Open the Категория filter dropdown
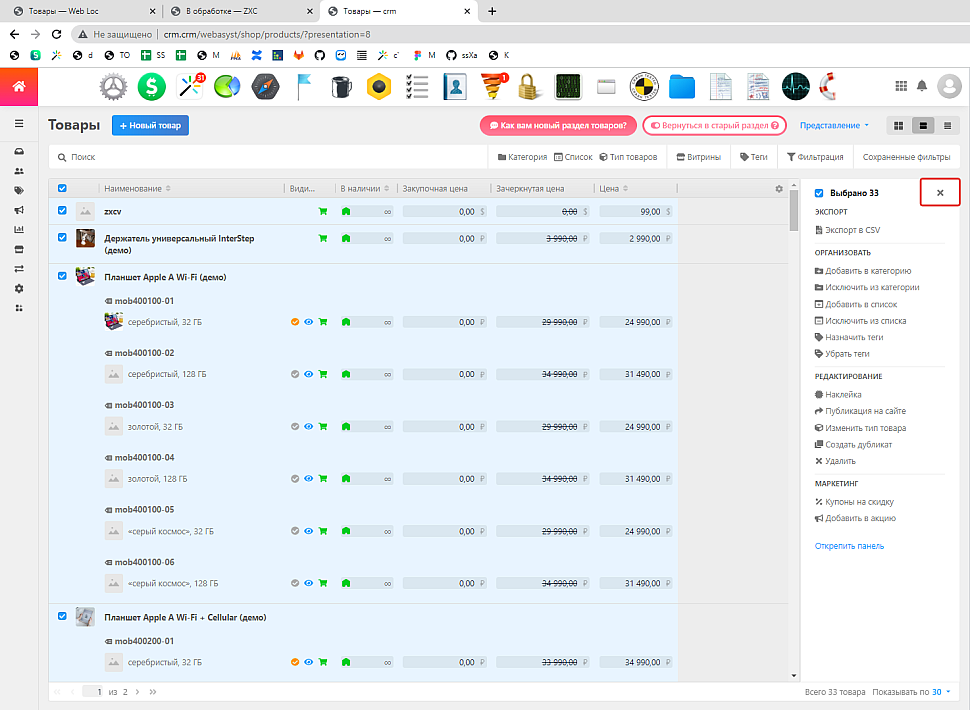This screenshot has width=970, height=710. pos(523,157)
